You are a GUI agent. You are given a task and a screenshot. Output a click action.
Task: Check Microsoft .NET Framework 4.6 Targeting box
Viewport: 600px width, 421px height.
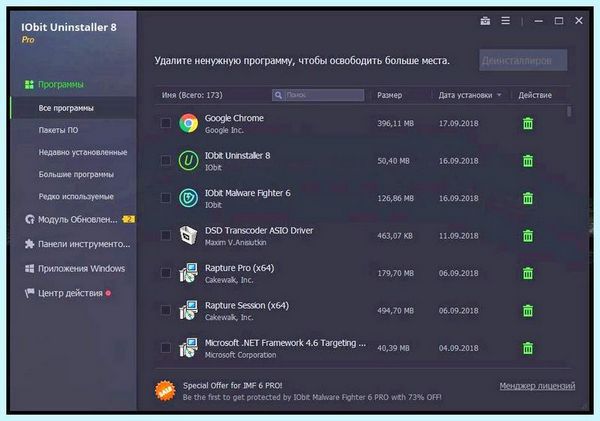(166, 348)
